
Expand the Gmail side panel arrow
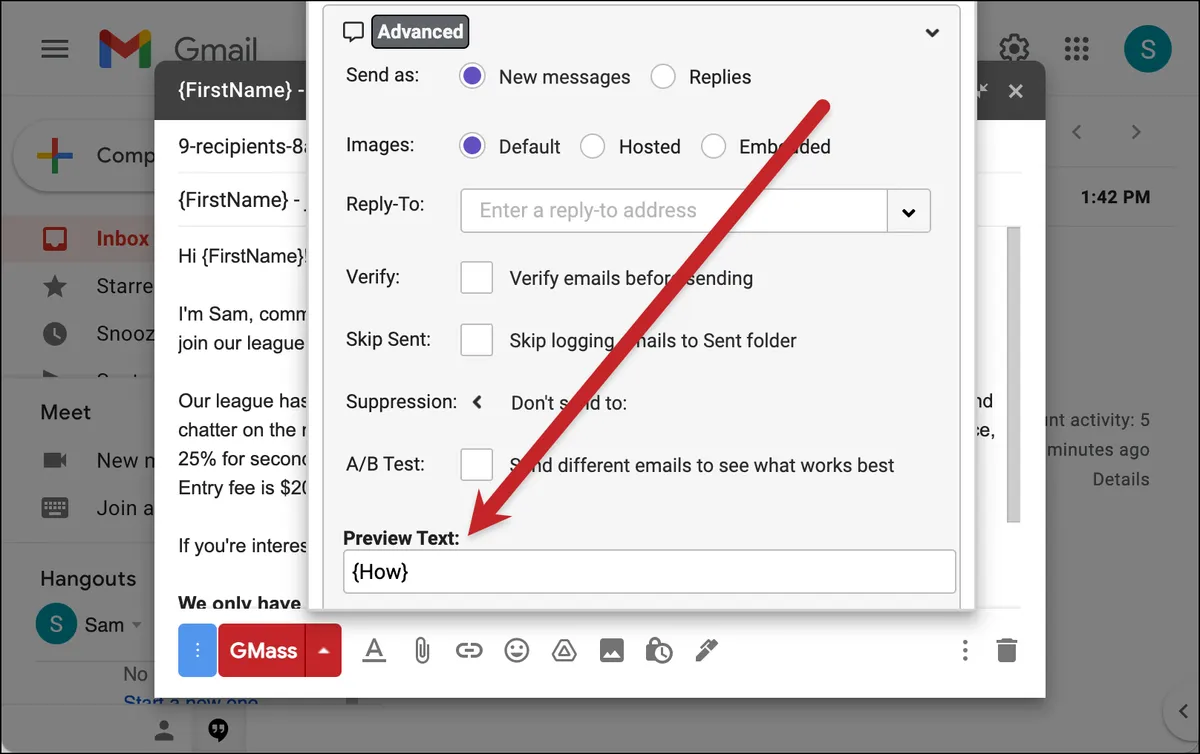pos(1181,711)
